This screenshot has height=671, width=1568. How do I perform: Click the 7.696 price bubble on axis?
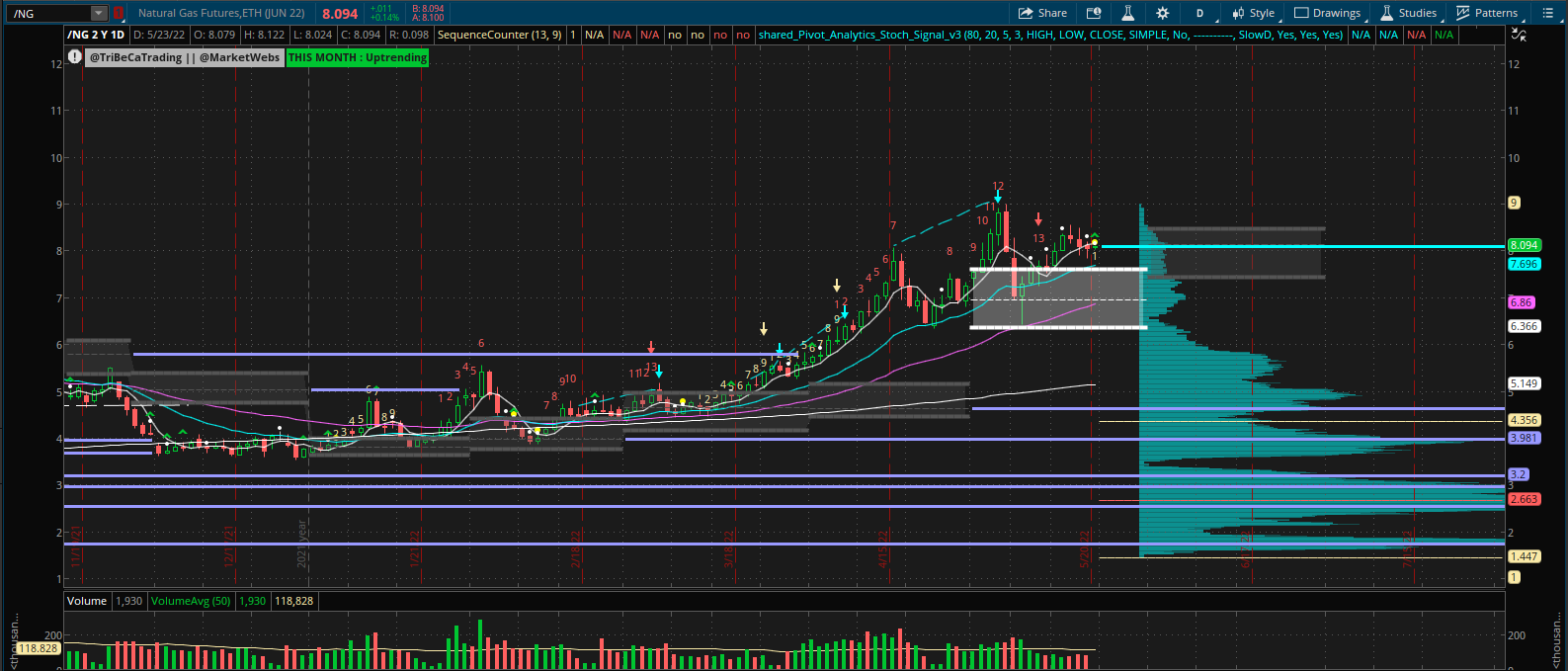1525,264
